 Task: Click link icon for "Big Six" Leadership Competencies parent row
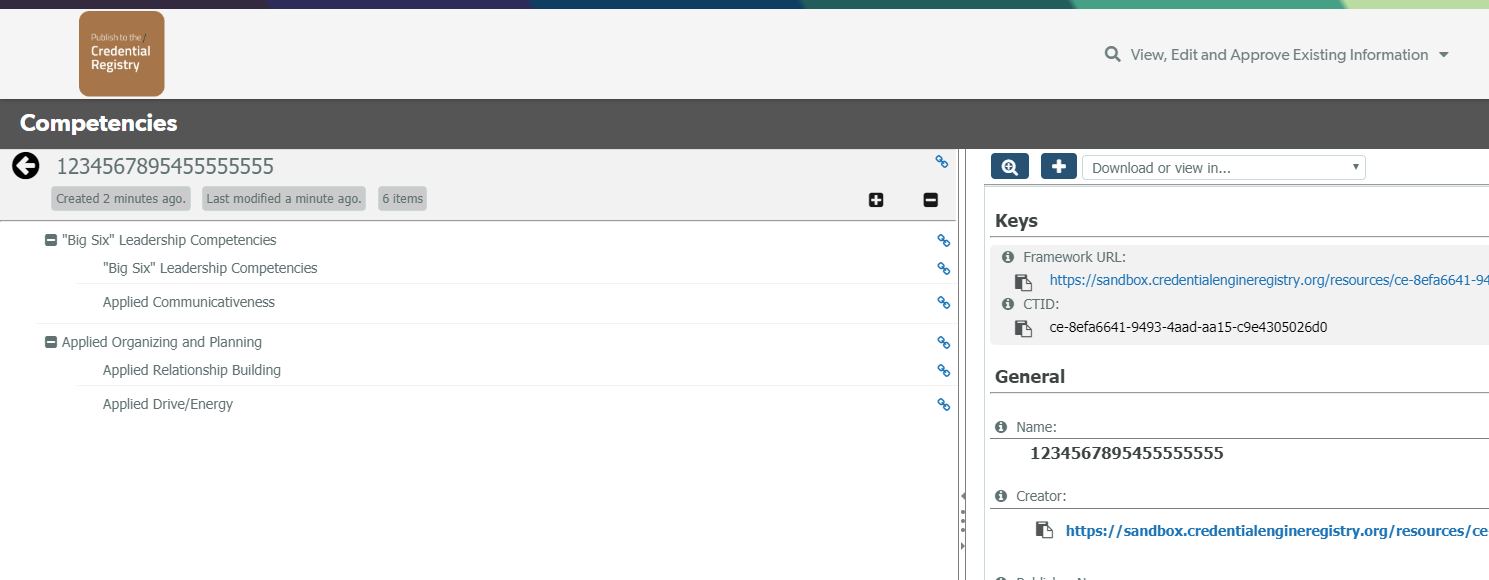click(943, 240)
